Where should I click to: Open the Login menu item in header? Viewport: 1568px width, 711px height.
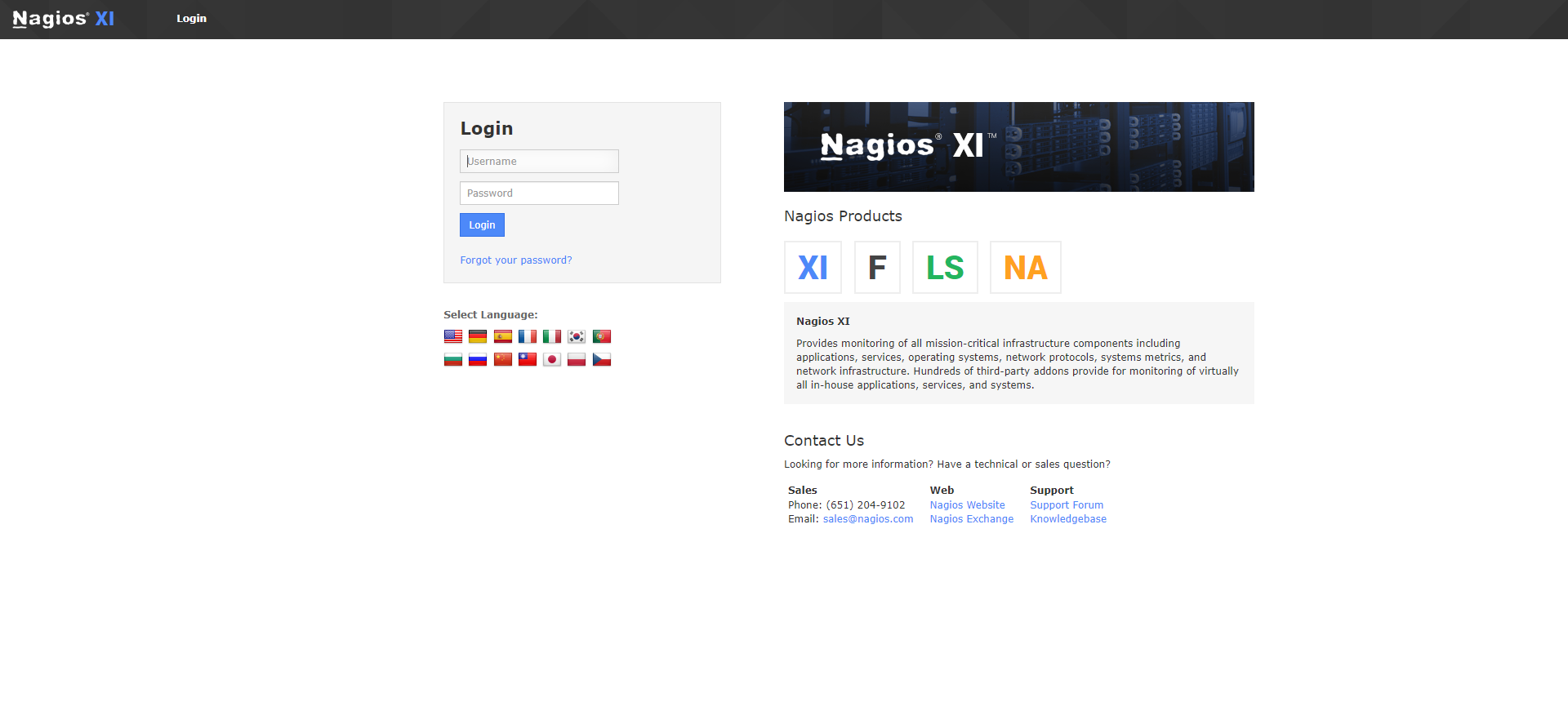pos(192,18)
